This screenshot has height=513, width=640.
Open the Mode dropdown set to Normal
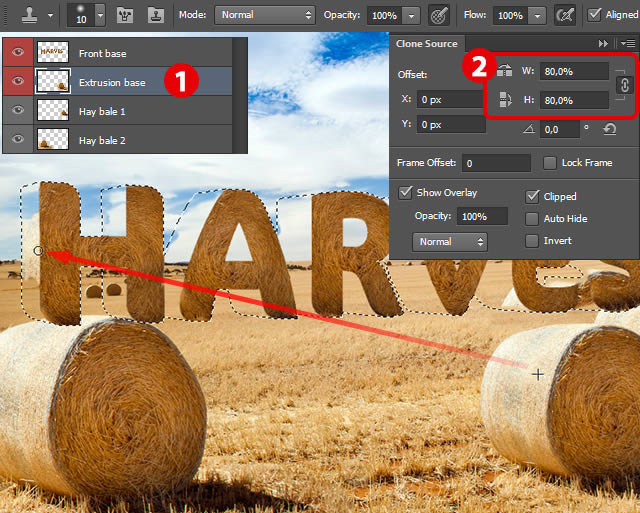[265, 15]
